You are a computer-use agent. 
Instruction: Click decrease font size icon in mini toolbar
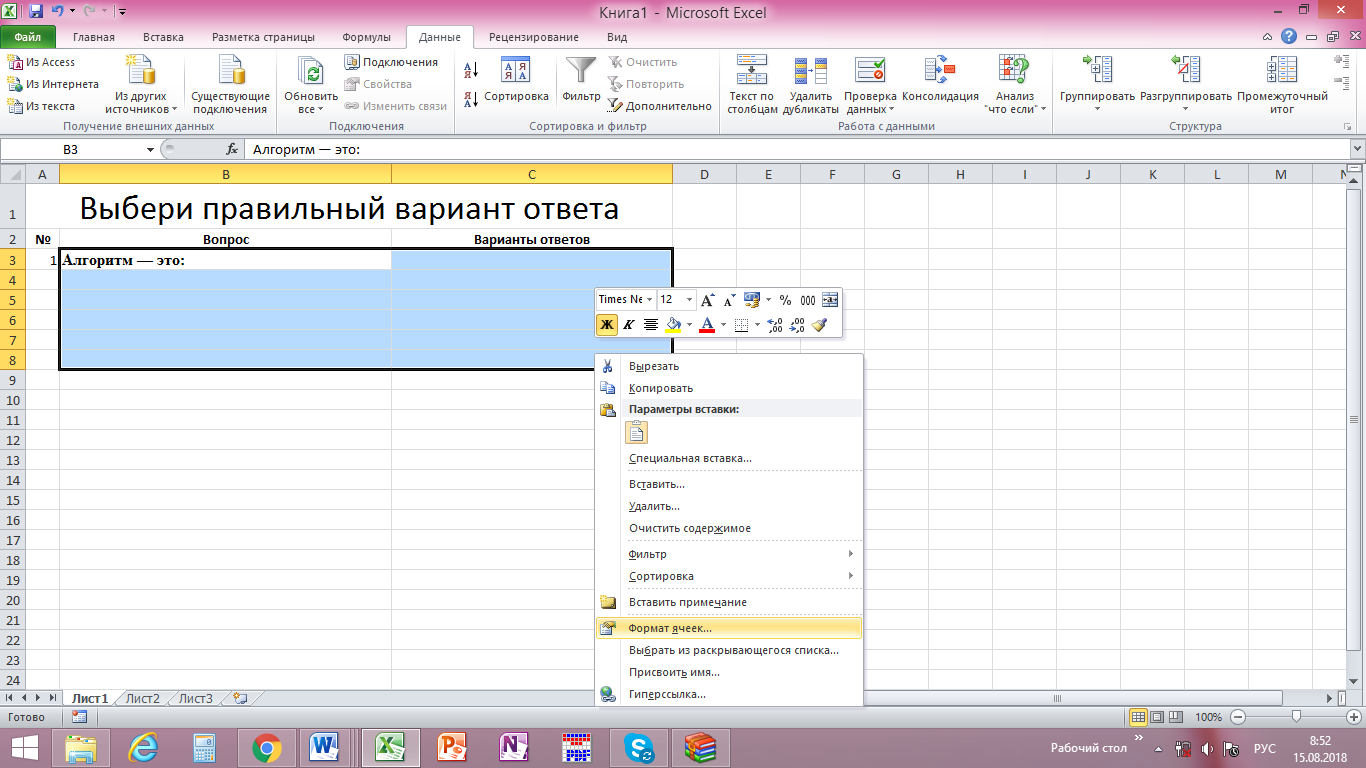[x=729, y=300]
